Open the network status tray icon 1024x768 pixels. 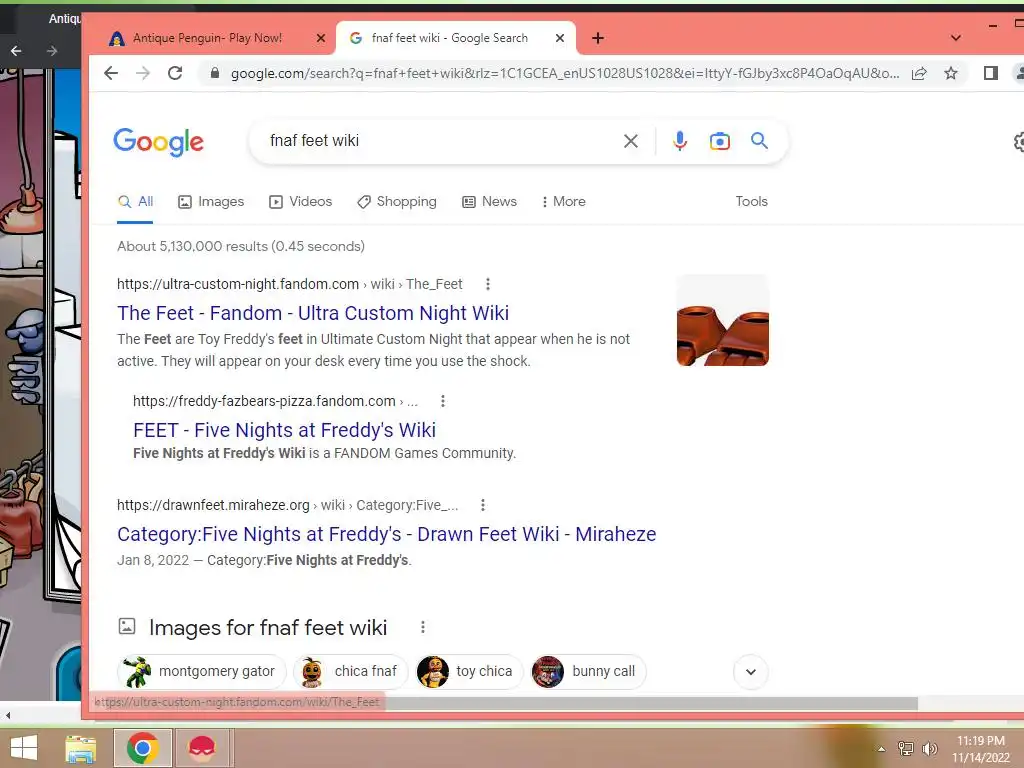(x=905, y=749)
